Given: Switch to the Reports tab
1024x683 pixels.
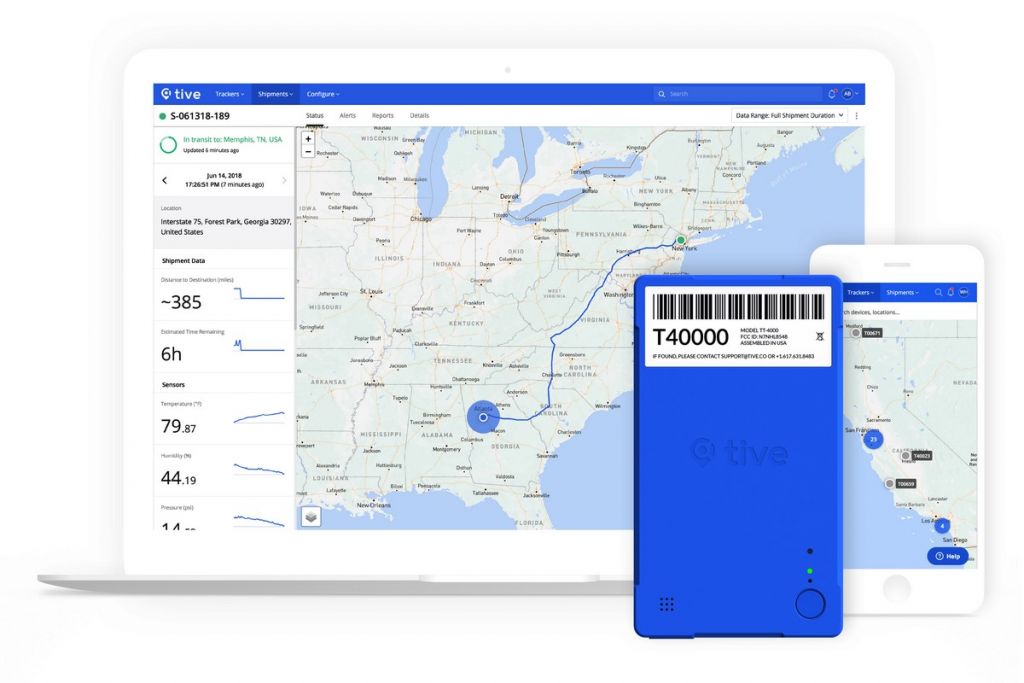Looking at the screenshot, I should coord(383,116).
